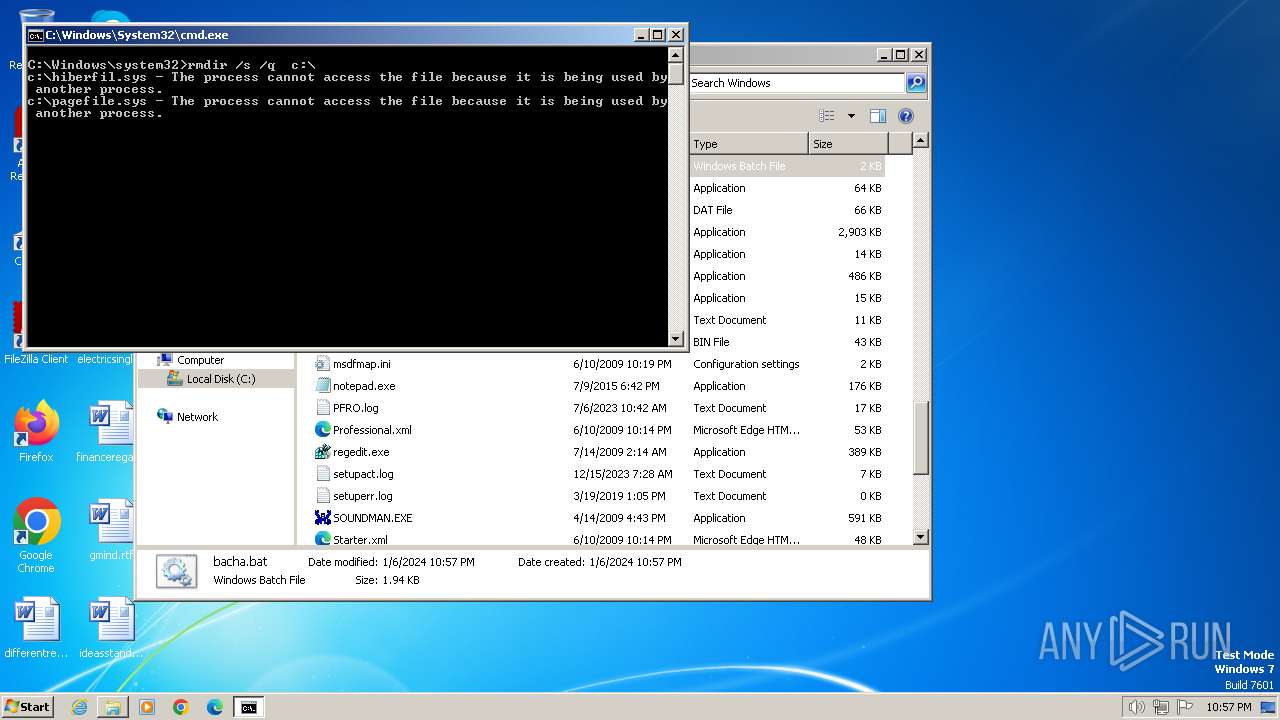This screenshot has height=720, width=1280.
Task: Select the DAT File type cell
Action: pos(713,210)
